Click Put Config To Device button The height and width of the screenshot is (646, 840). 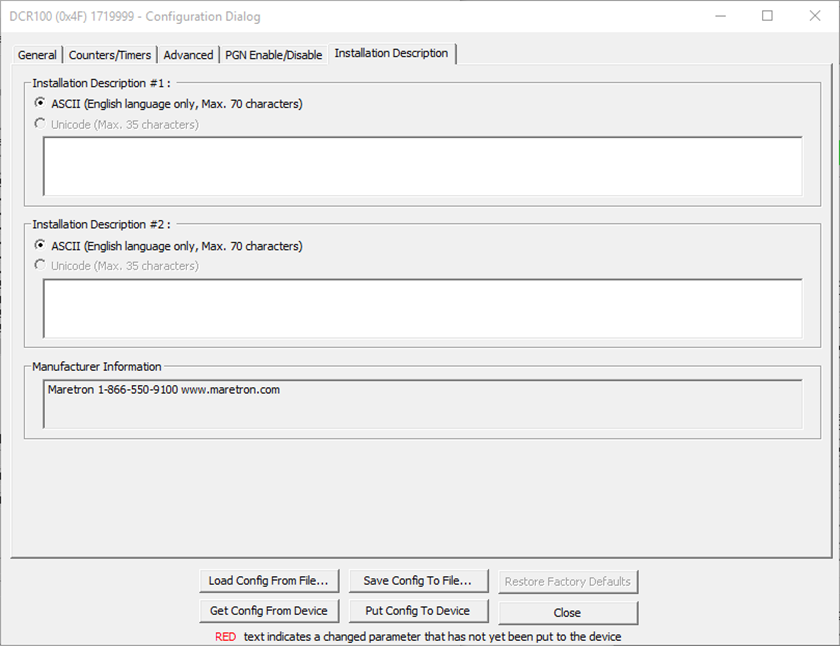coord(418,611)
